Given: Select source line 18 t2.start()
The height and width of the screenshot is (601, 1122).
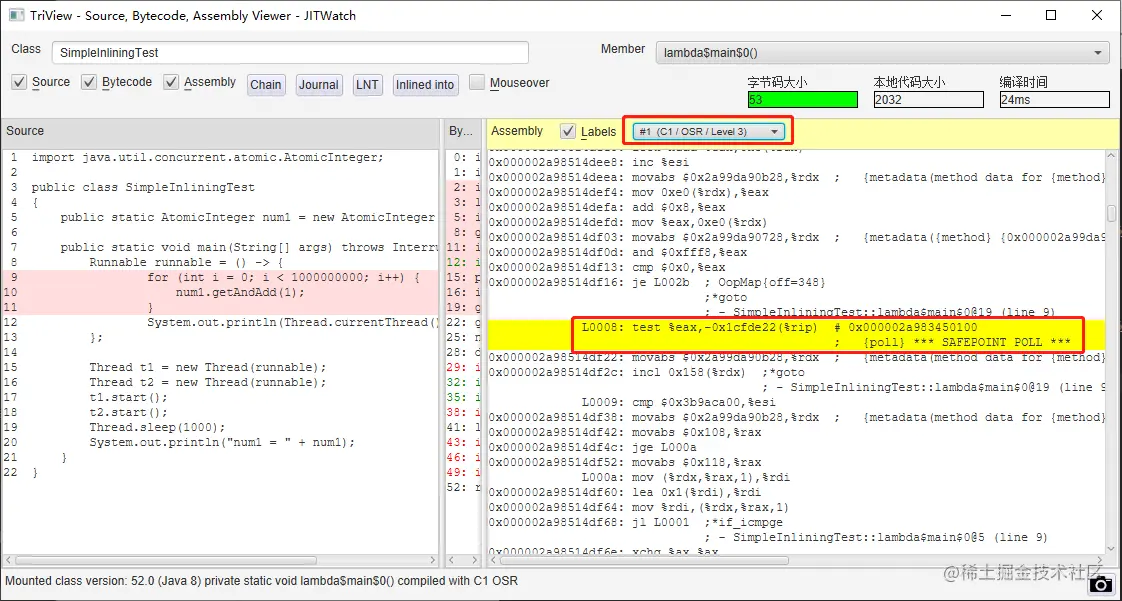Looking at the screenshot, I should 220,413.
